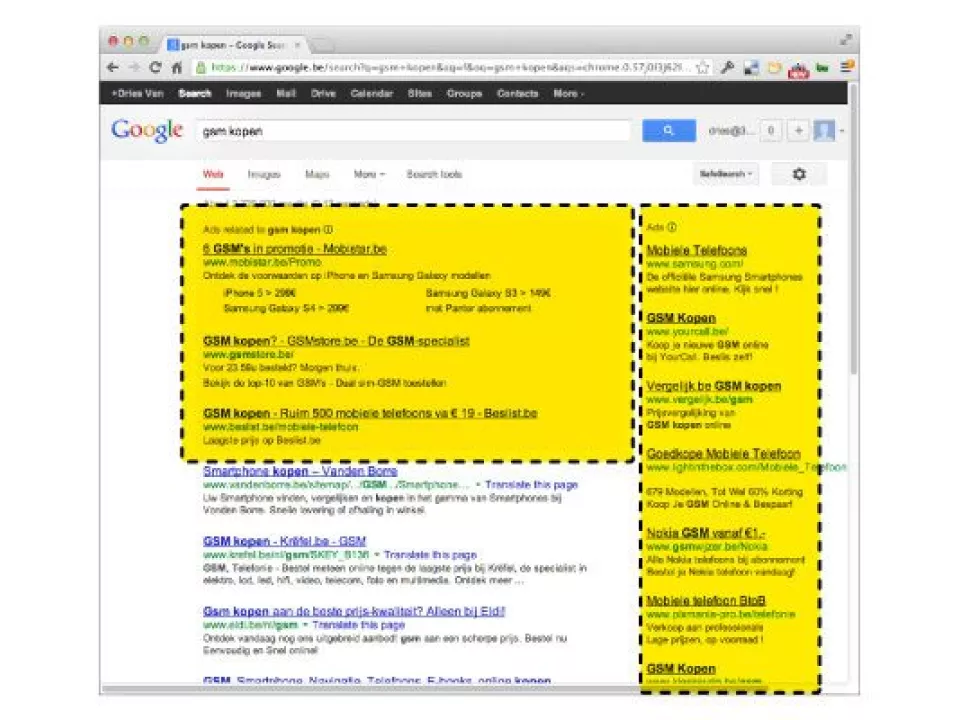960x720 pixels.
Task: Click the green padlock in the address bar
Action: pyautogui.click(x=201, y=67)
